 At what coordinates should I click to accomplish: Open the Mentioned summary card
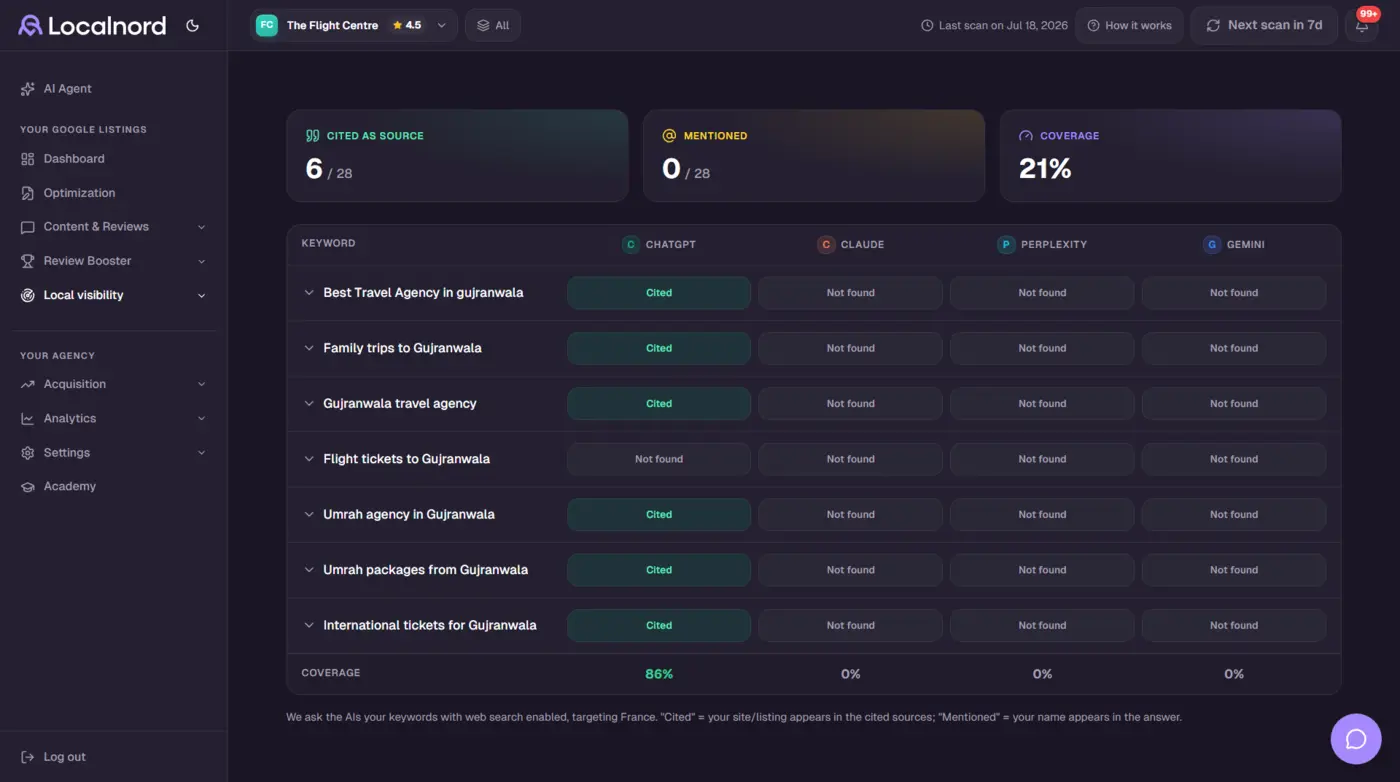coord(814,156)
